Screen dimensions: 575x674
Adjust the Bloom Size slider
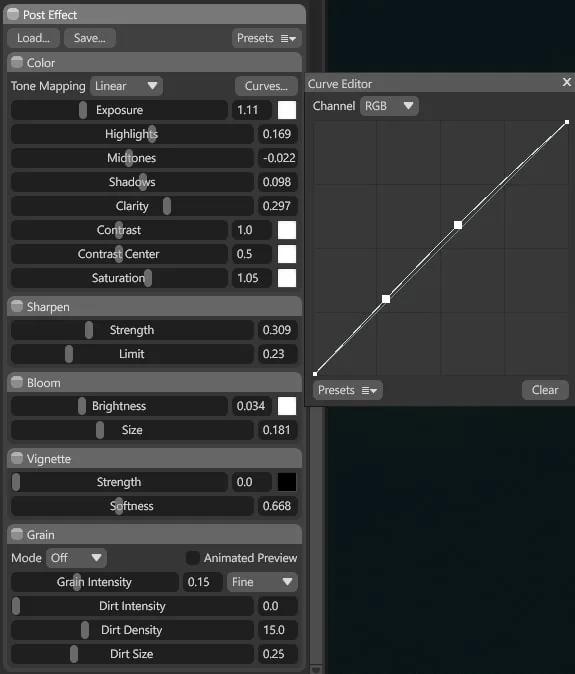(x=132, y=430)
